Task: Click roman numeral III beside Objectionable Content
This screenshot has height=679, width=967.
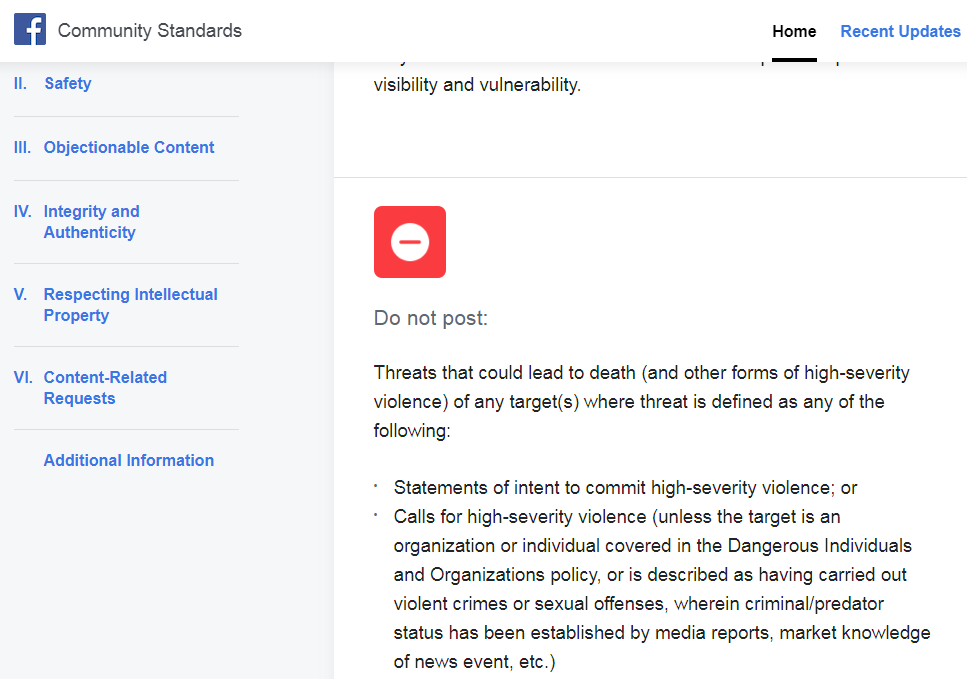Action: click(x=22, y=147)
